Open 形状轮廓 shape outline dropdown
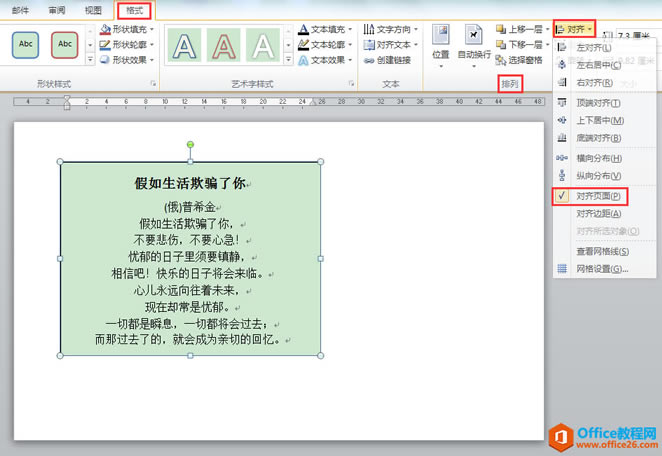This screenshot has width=662, height=456. point(127,44)
